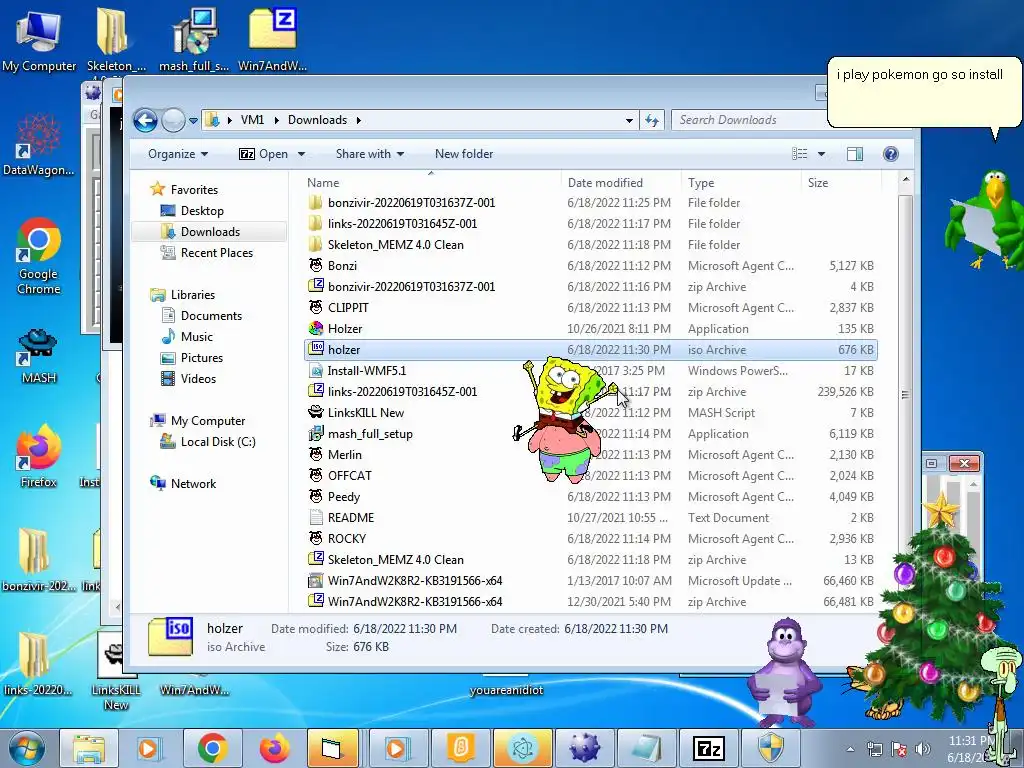Click the file list vertical scrollbar

click(905, 394)
